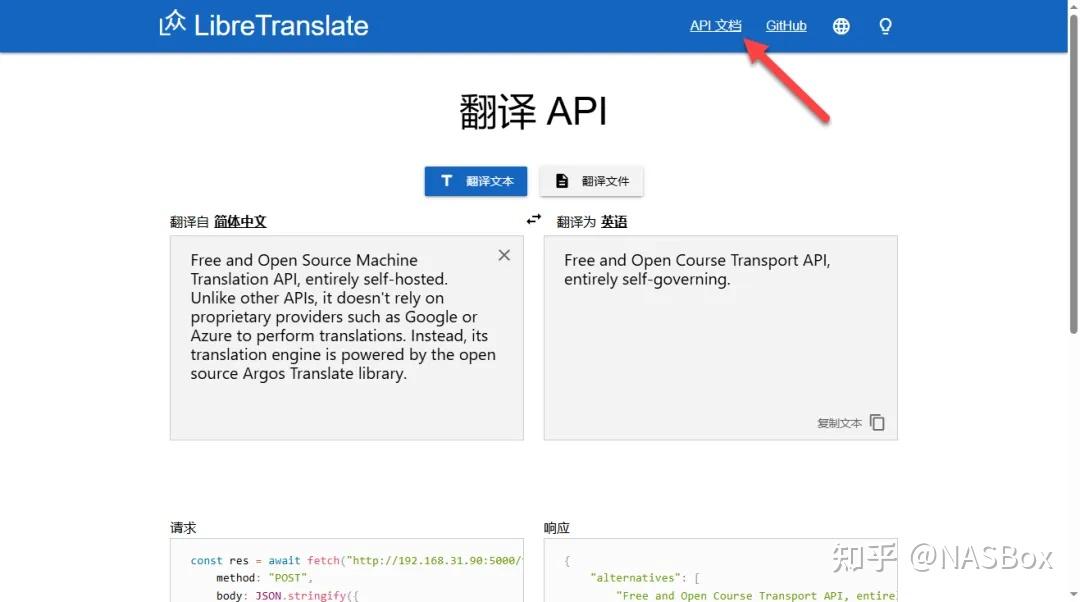The width and height of the screenshot is (1080, 602).
Task: Change interface language via globe menu
Action: 841,26
